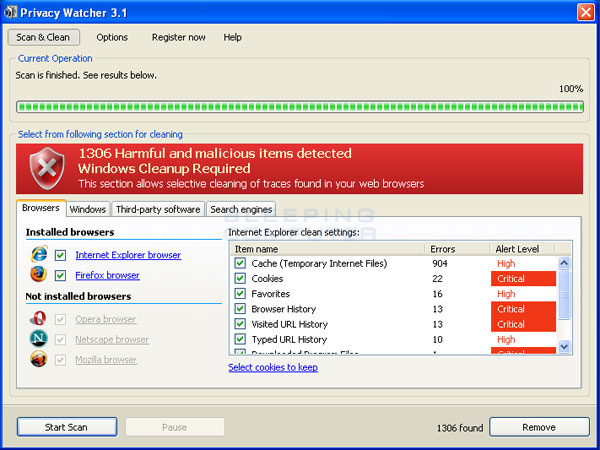Sort by Errors column header

pyautogui.click(x=457, y=249)
